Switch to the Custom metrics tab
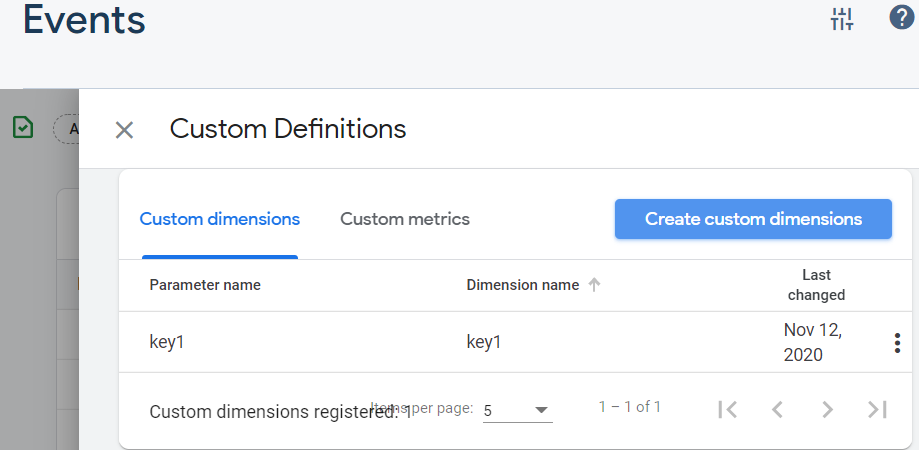Image resolution: width=919 pixels, height=450 pixels. pos(404,219)
